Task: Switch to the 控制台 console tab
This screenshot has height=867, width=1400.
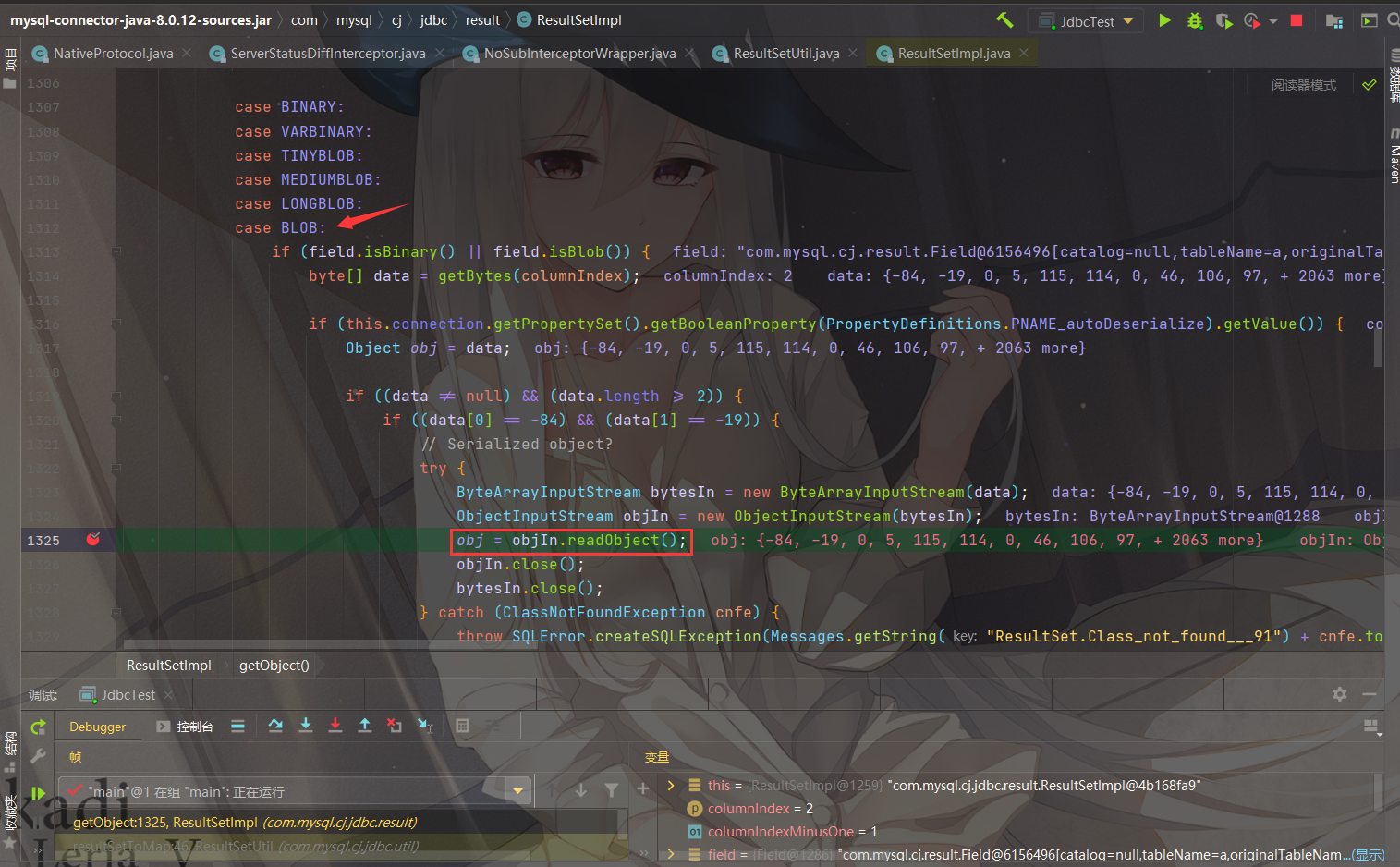Action: coord(185,727)
